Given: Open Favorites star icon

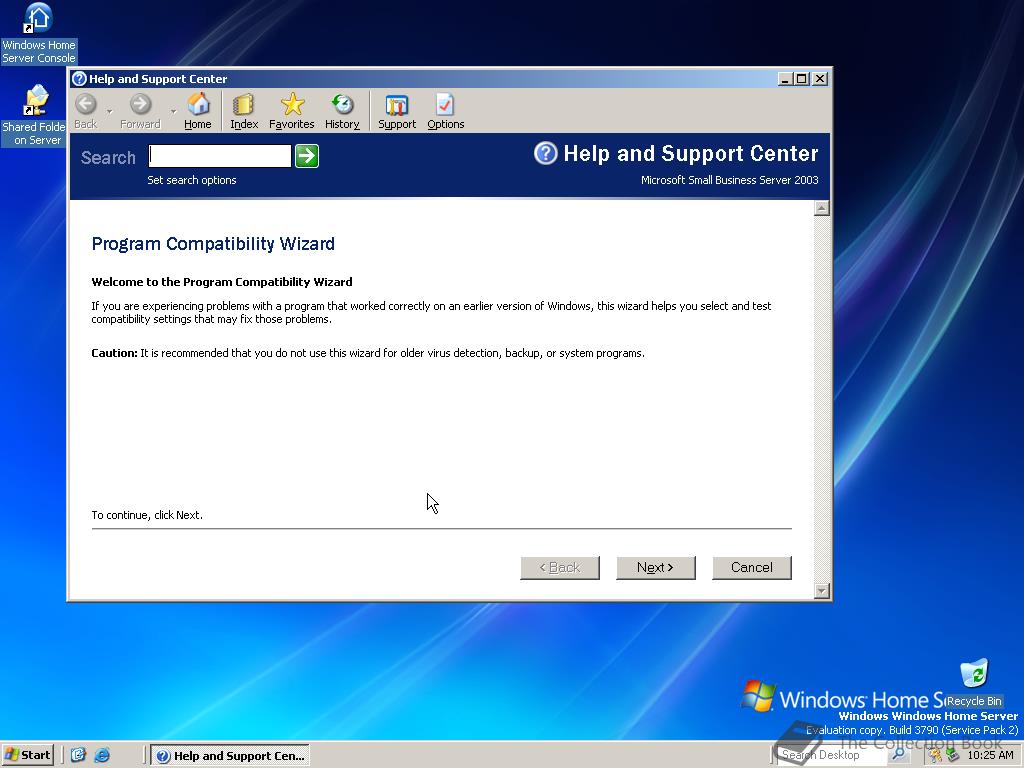Looking at the screenshot, I should [291, 110].
